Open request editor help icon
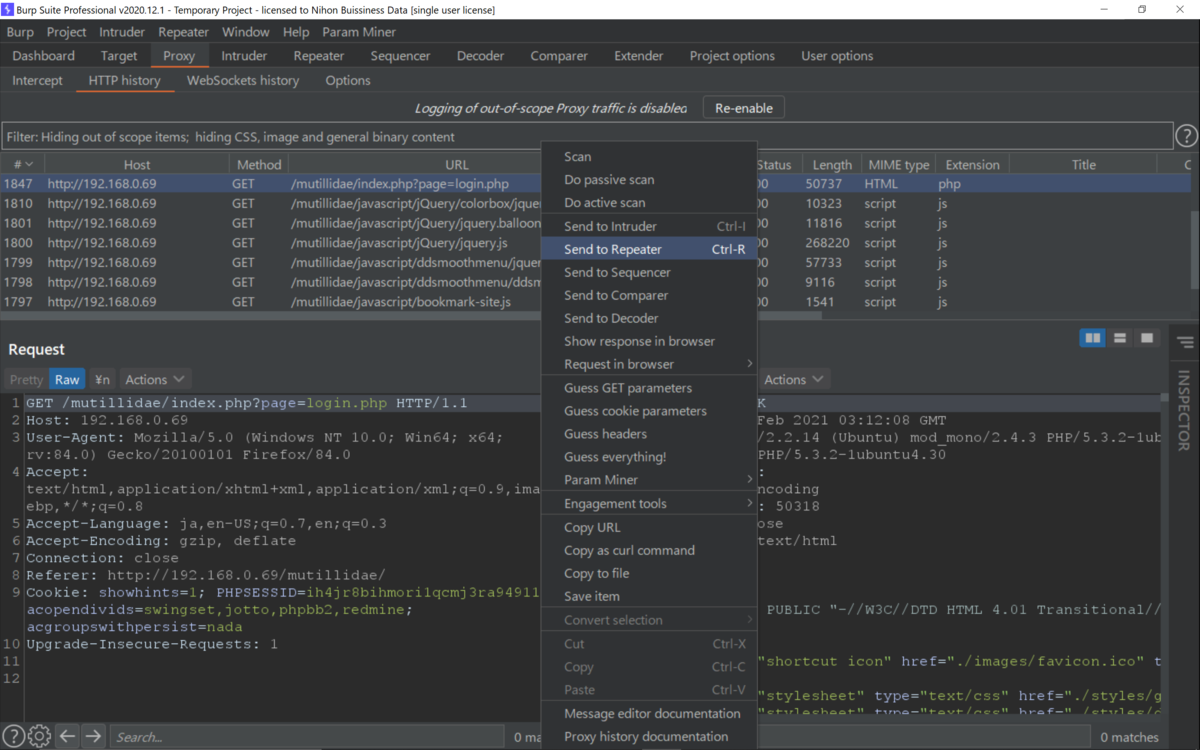Image resolution: width=1200 pixels, height=750 pixels. 13,737
